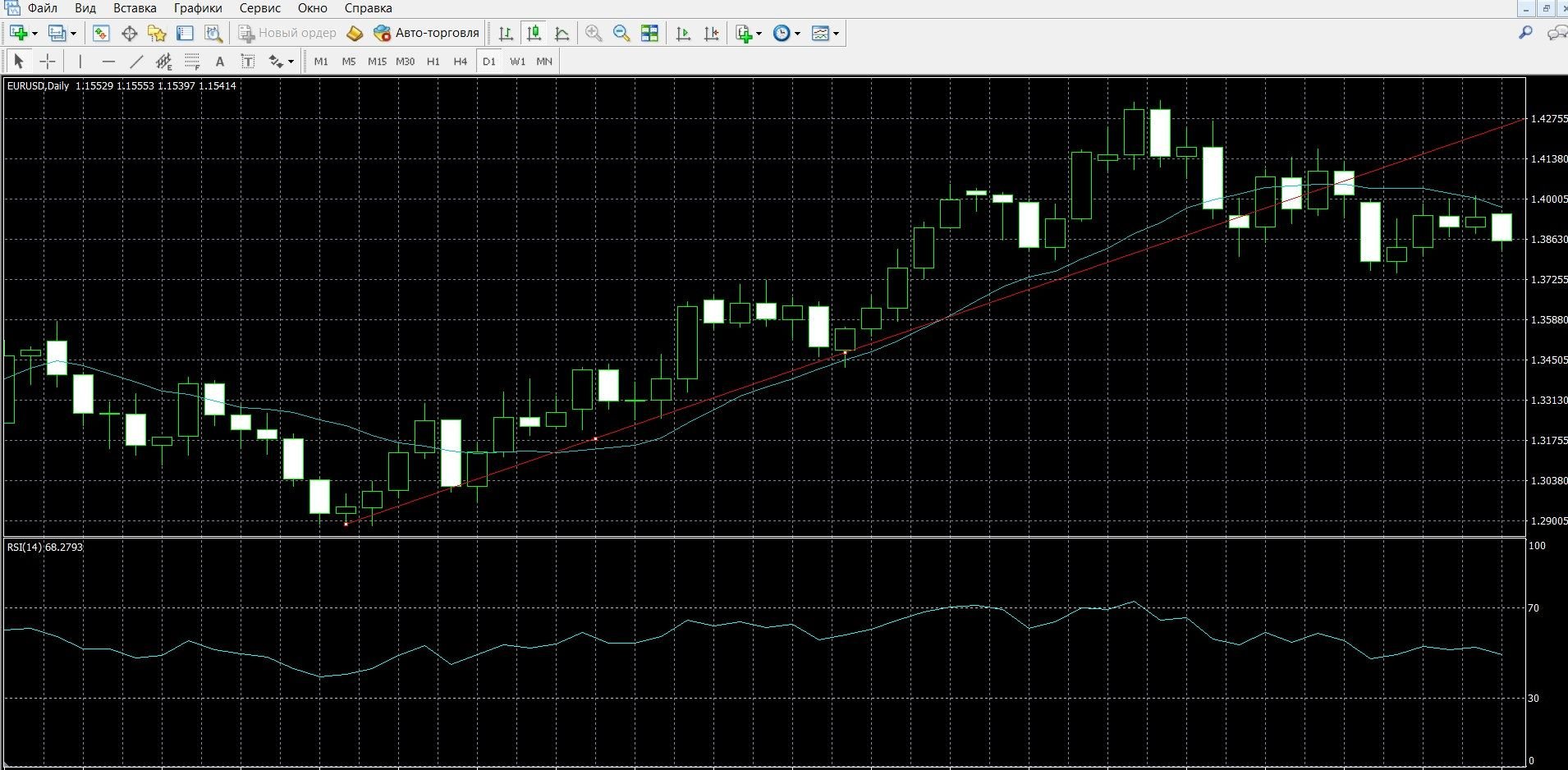This screenshot has width=1568, height=770.
Task: Open the Сервис menu
Action: point(260,8)
